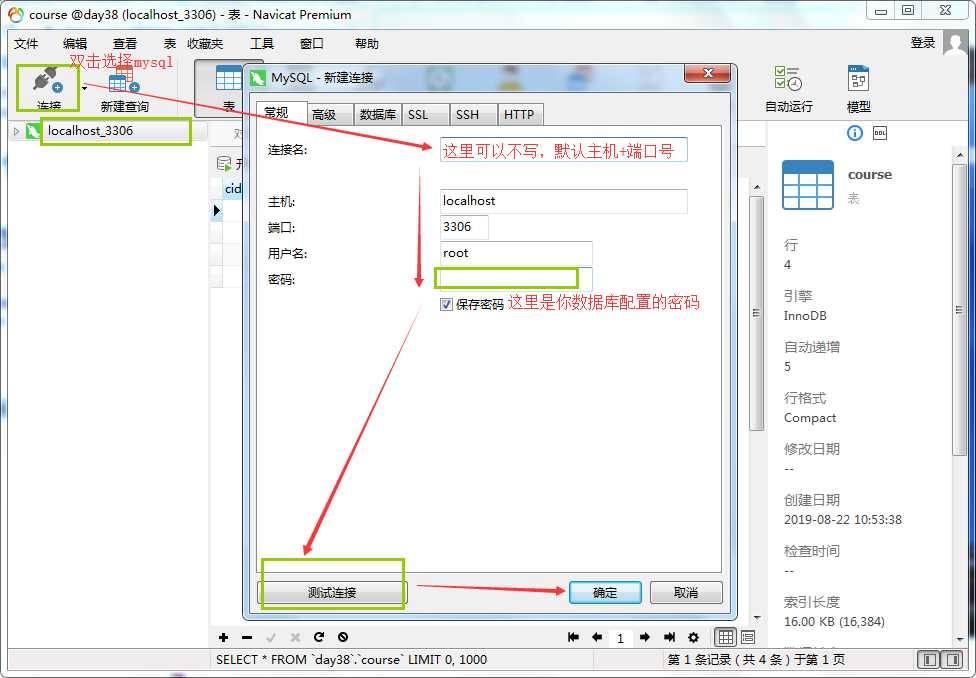Click the discard changes X icon
Viewport: 976px width, 678px height.
(x=295, y=637)
